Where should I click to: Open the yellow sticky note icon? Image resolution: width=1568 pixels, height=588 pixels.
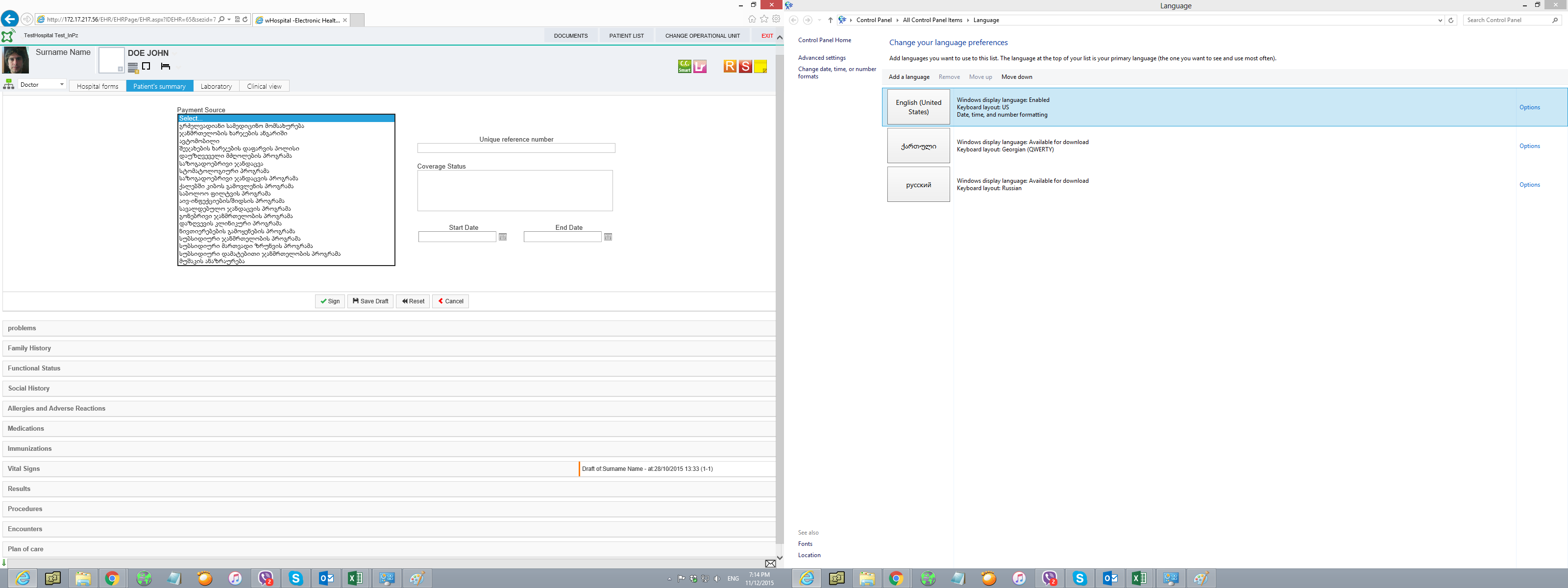tap(760, 66)
